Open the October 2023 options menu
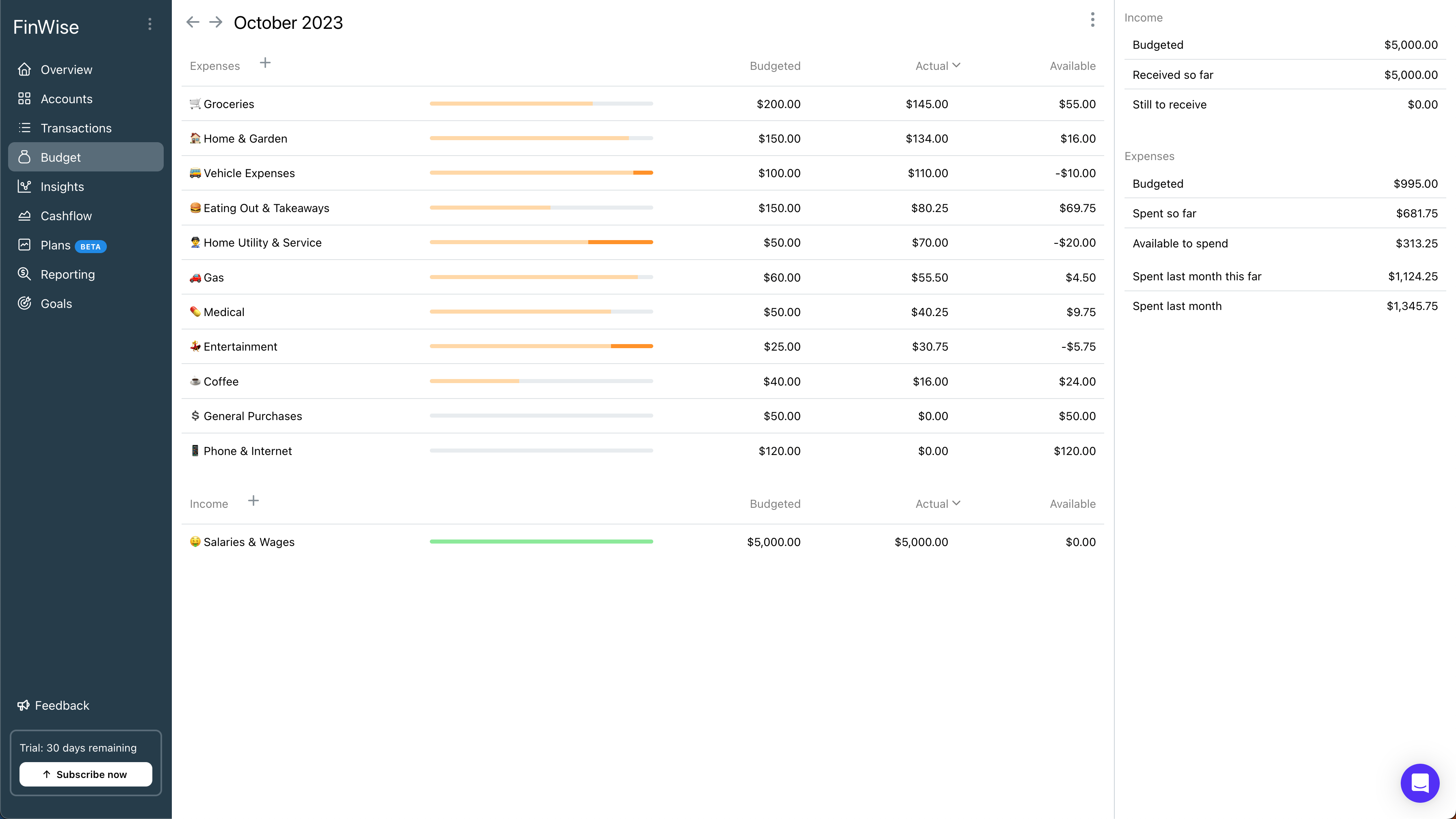 click(1092, 19)
